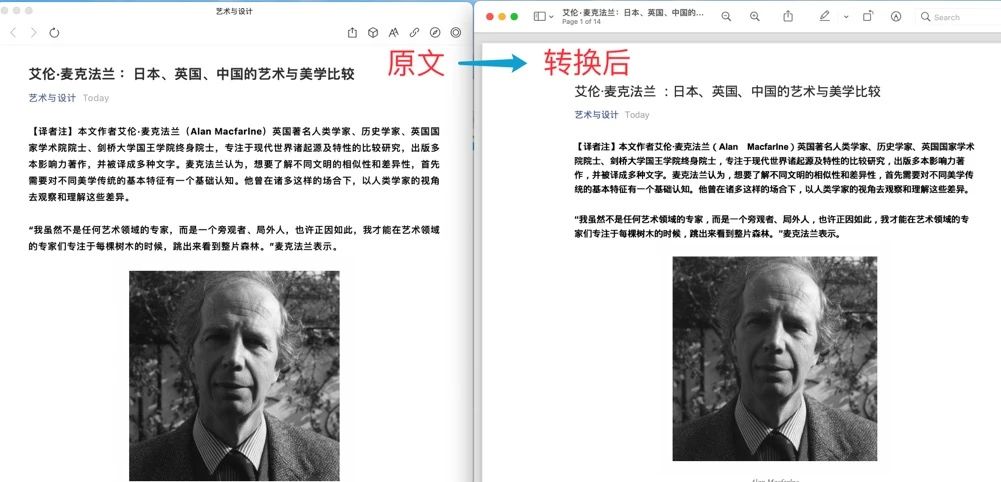This screenshot has width=1001, height=482.
Task: Minimize the Preview window with yellow button
Action: [502, 17]
